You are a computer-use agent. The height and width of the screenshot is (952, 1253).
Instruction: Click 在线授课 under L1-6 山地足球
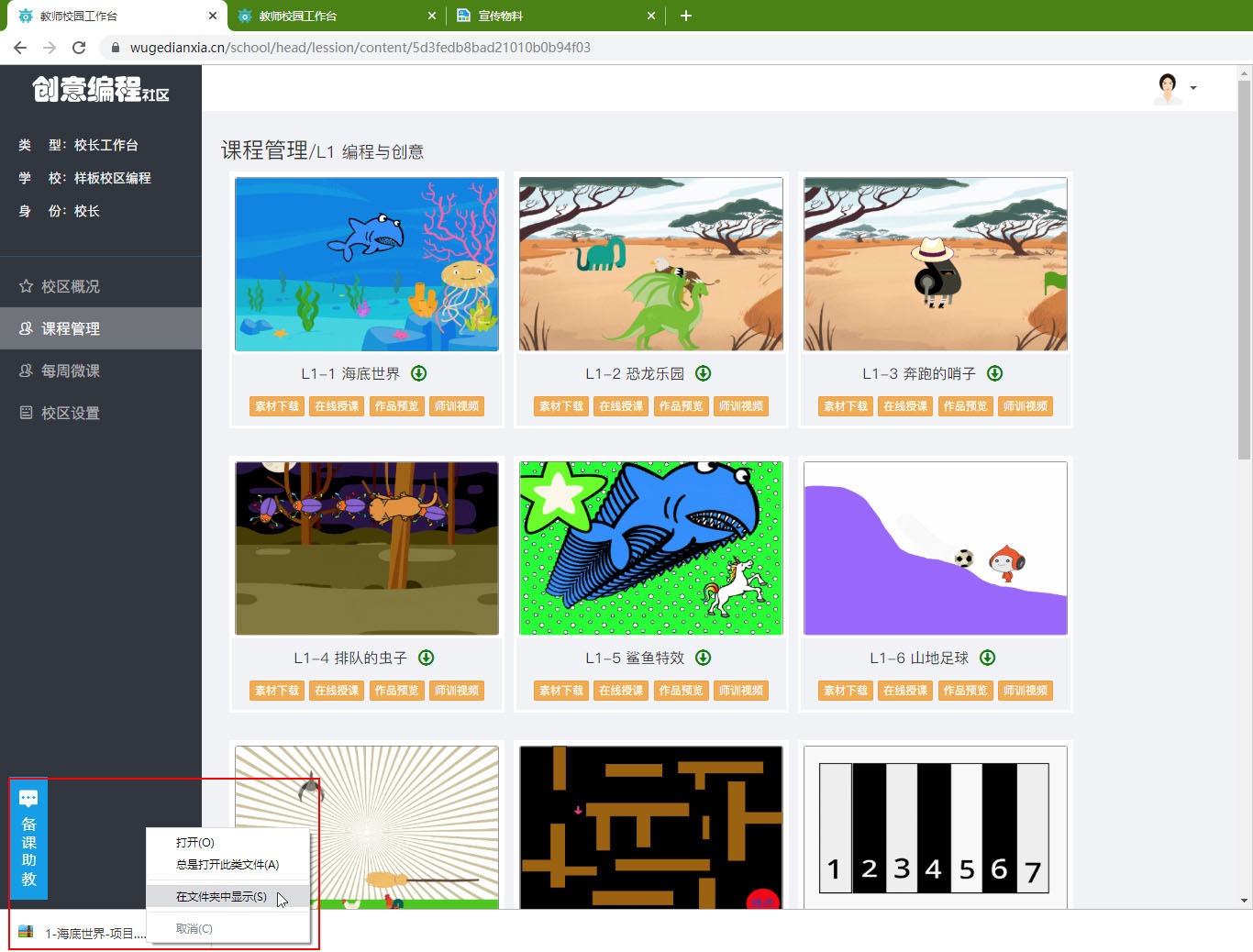(x=905, y=691)
